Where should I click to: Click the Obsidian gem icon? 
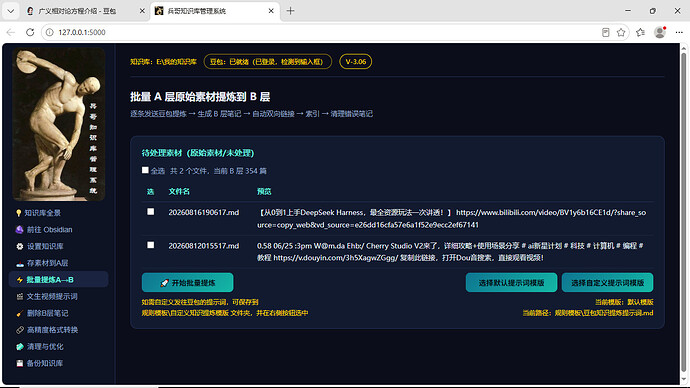click(x=19, y=230)
